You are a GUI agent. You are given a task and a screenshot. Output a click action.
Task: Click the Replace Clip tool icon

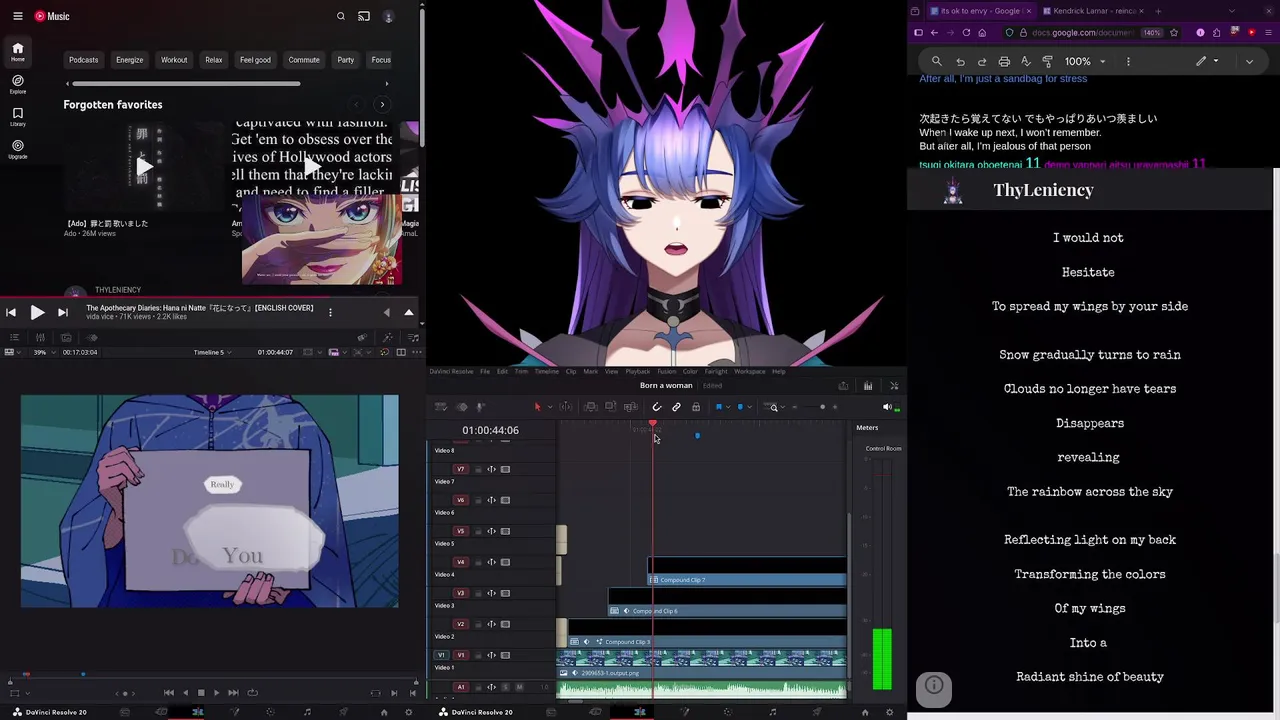pos(630,407)
